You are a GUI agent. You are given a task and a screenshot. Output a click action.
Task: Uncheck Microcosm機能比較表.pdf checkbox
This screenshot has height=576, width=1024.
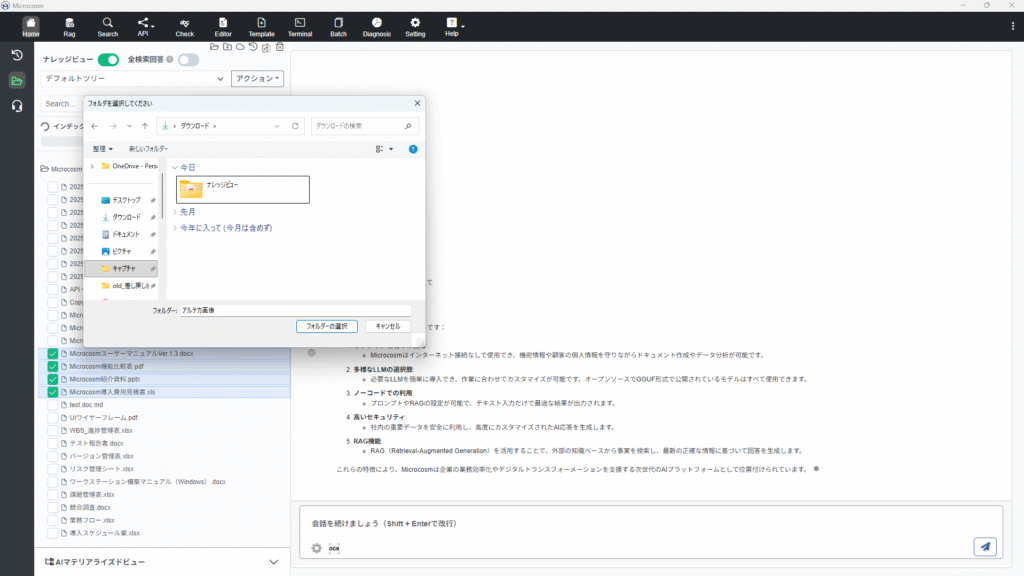(x=53, y=367)
